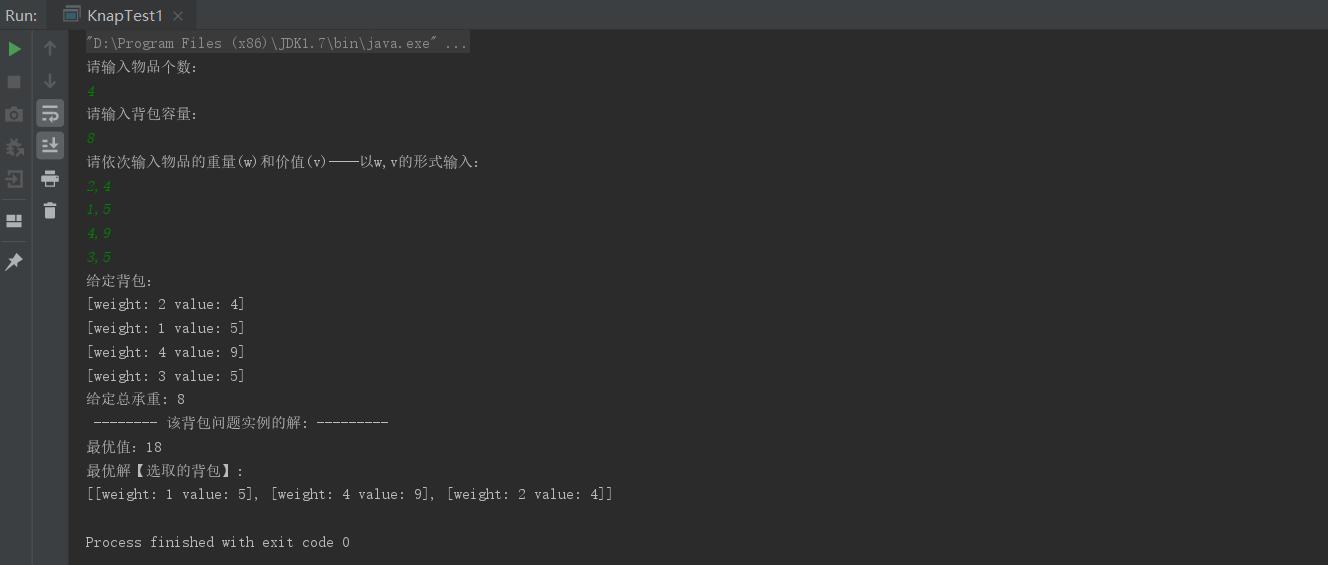Click the Attach Debugger bug icon
This screenshot has height=565, width=1328.
14,147
